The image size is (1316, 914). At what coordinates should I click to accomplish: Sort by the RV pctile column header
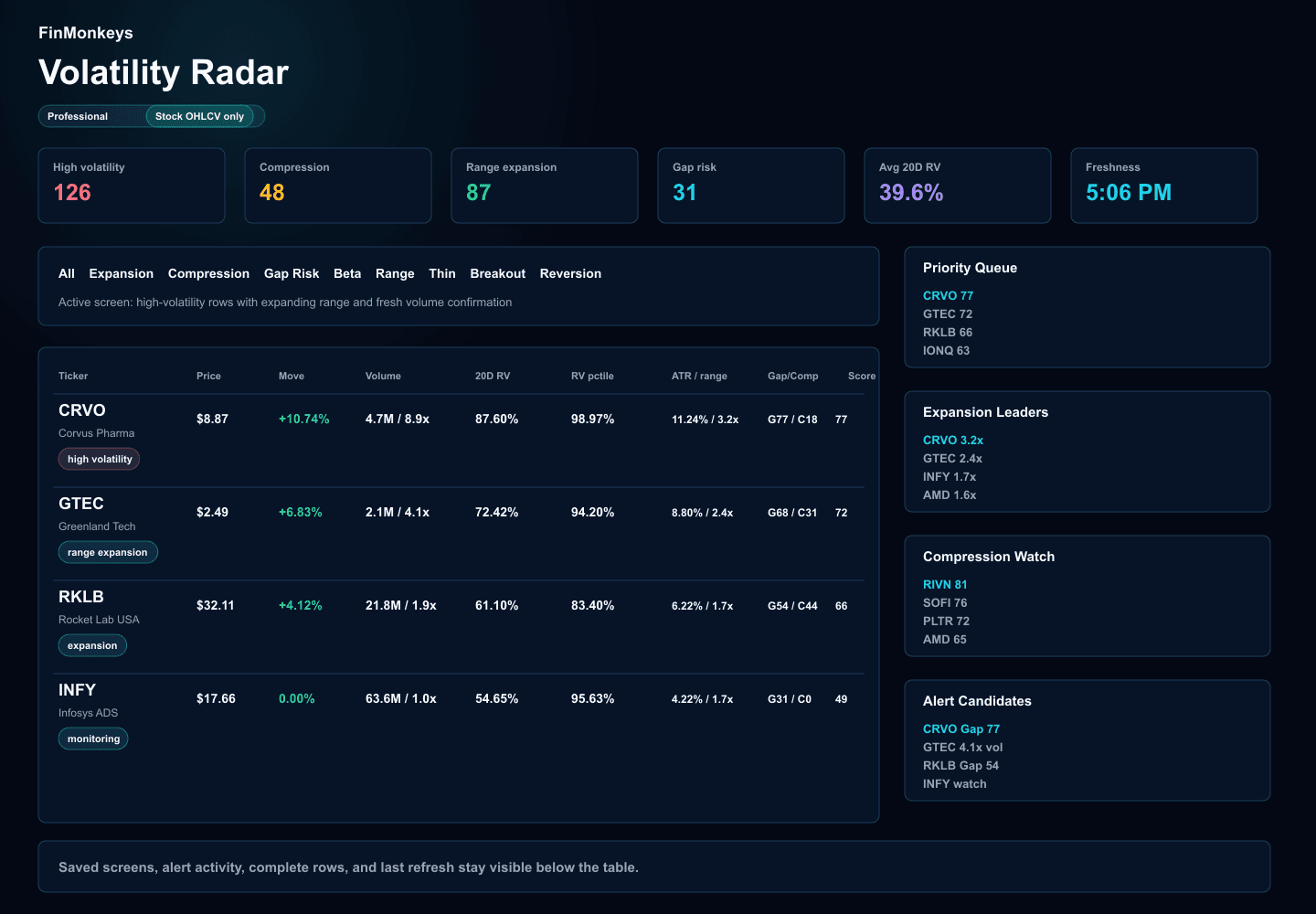592,376
